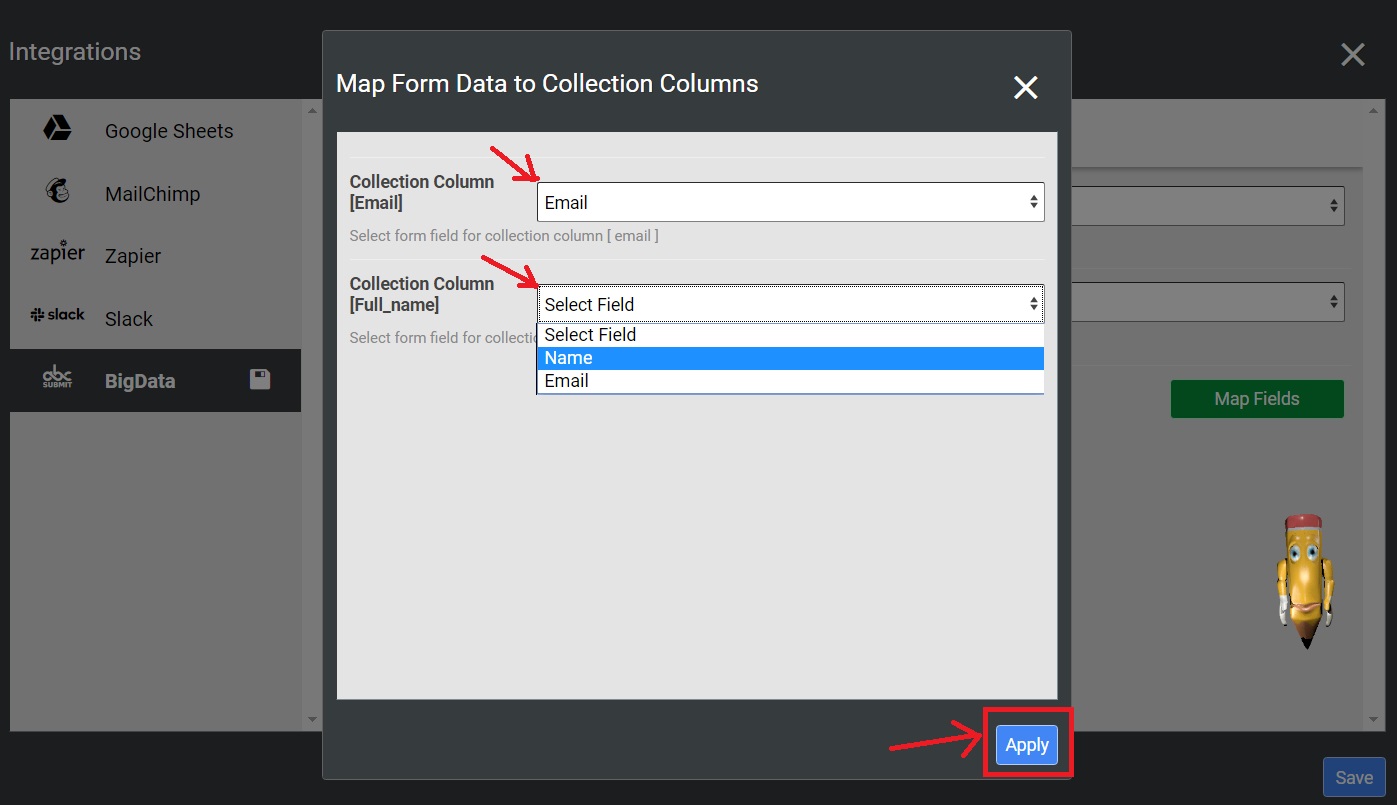Open the Collection Column Email dropdown
This screenshot has width=1397, height=805.
(x=790, y=202)
